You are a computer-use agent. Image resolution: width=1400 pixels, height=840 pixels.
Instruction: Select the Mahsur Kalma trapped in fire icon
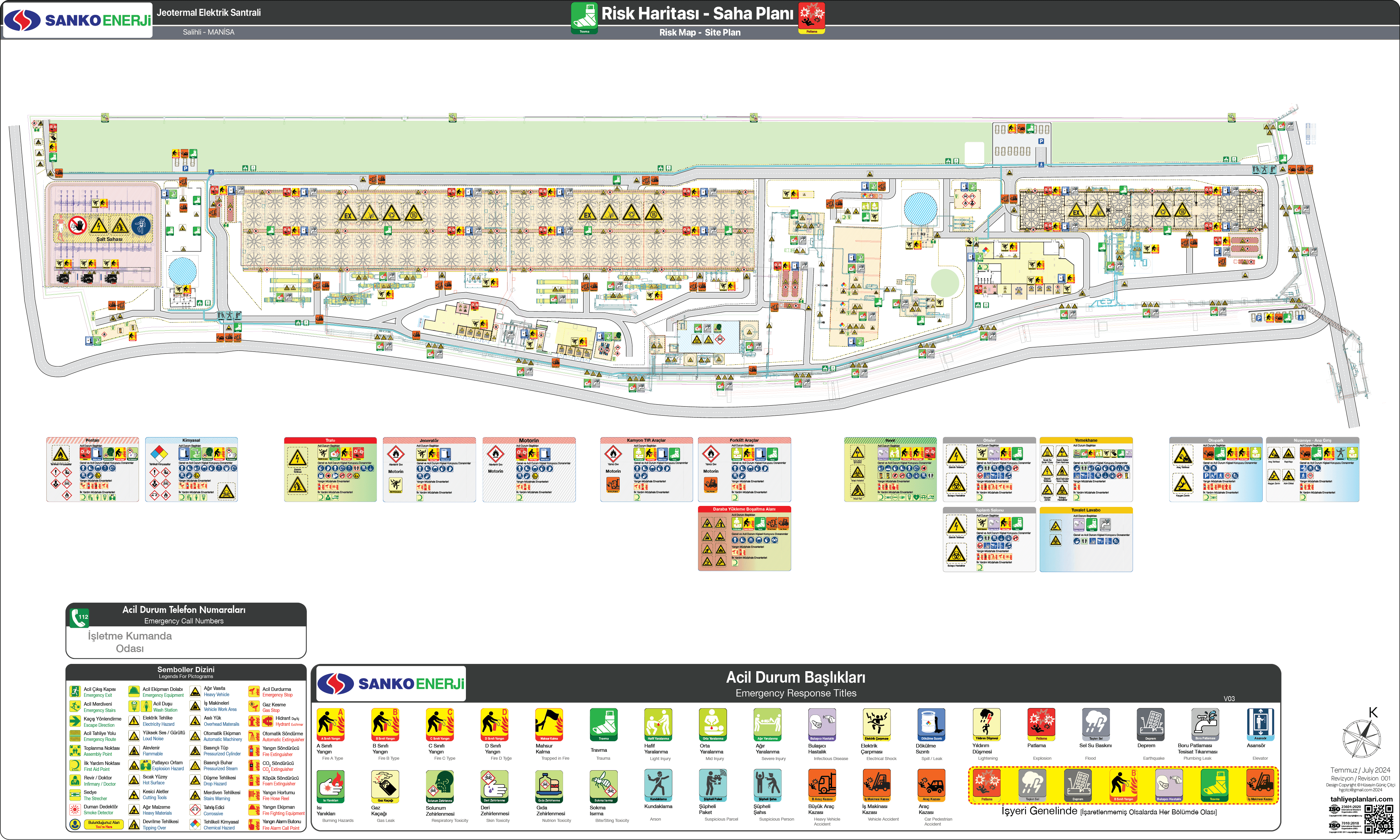[549, 724]
